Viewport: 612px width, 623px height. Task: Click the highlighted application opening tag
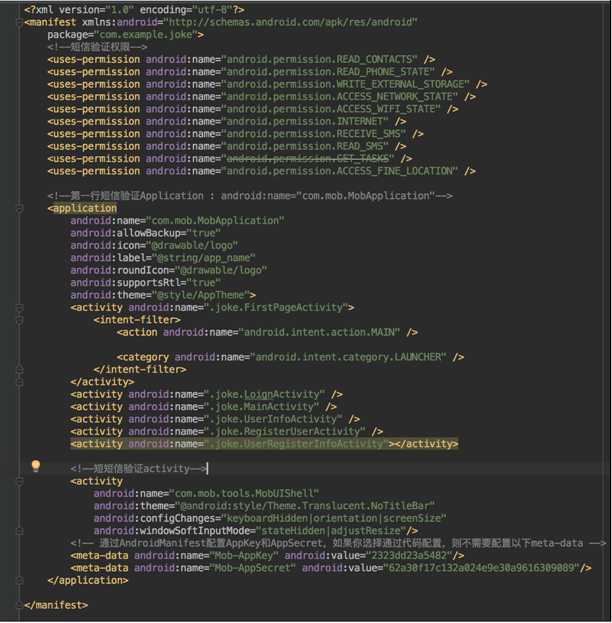pyautogui.click(x=82, y=208)
